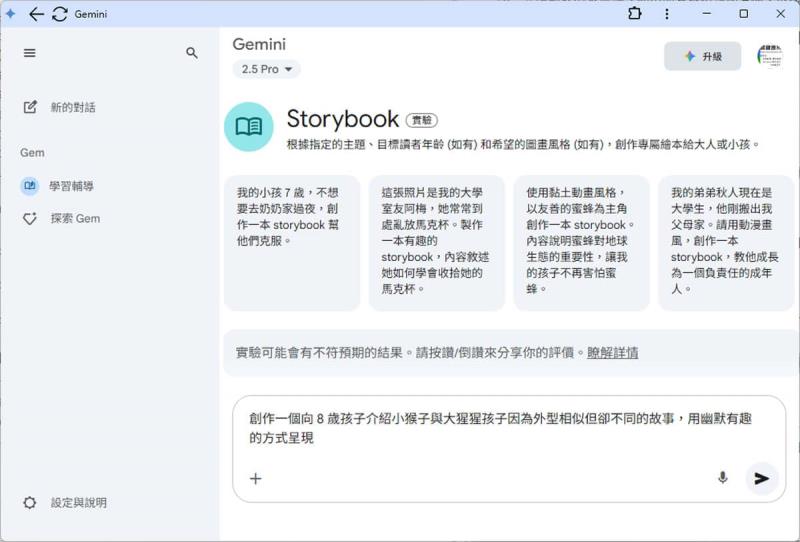Select the 7-year-old grandma sleepover prompt card
800x542 pixels.
pyautogui.click(x=292, y=243)
